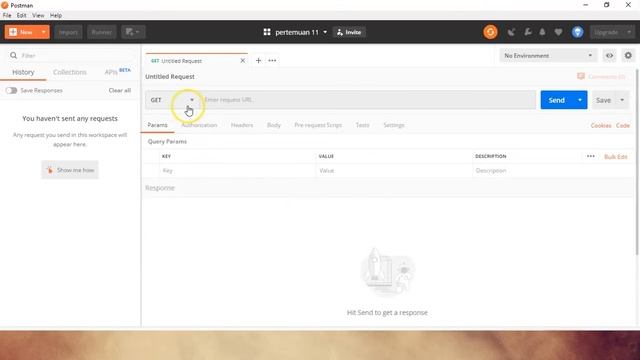Open a new request tab with plus

258,60
